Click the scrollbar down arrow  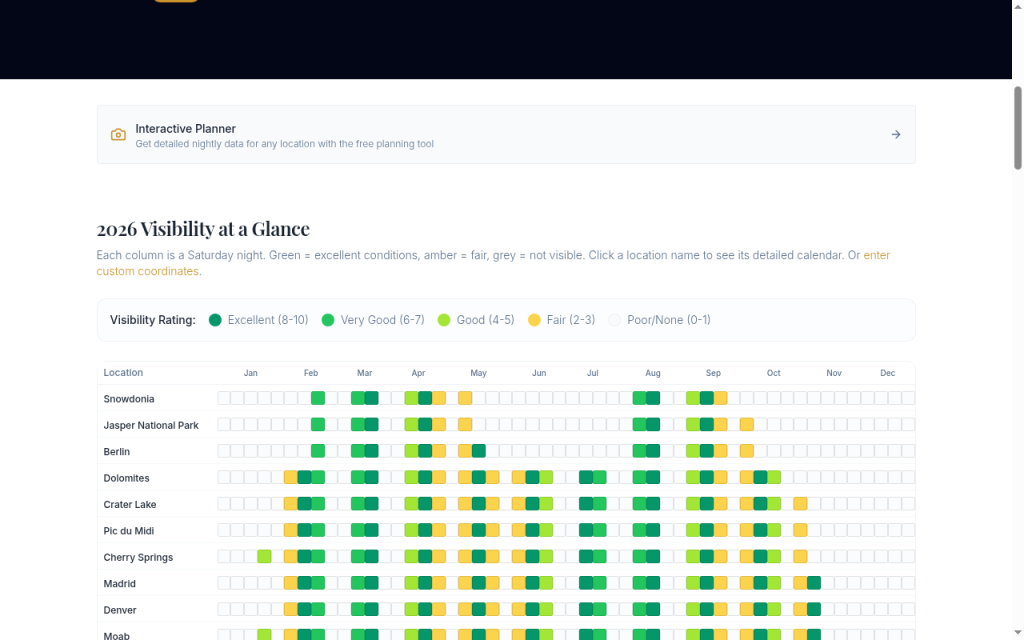[1018, 634]
